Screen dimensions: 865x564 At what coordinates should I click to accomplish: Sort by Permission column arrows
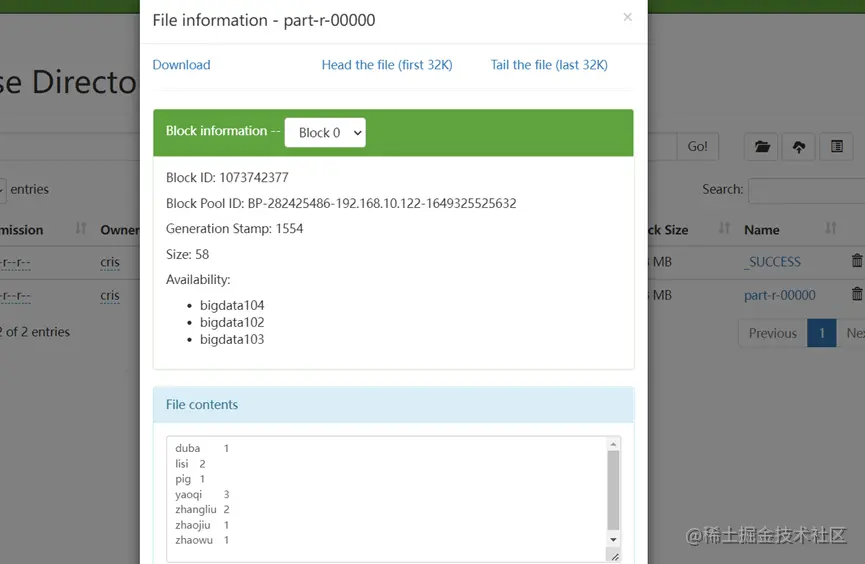(x=81, y=228)
